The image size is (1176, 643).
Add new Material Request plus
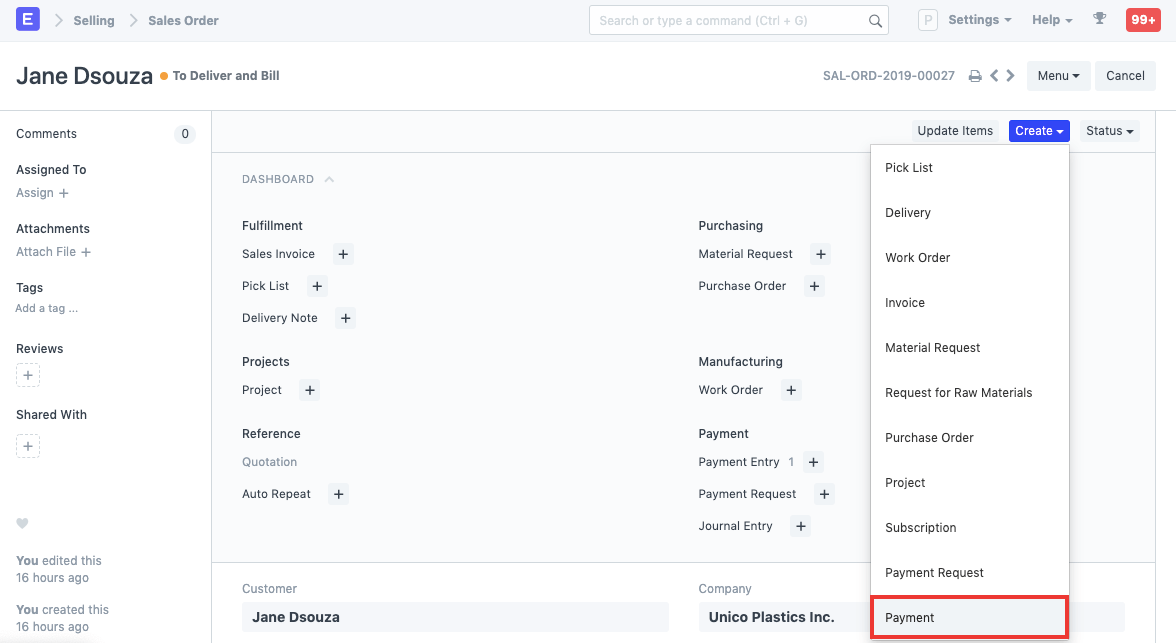point(820,254)
